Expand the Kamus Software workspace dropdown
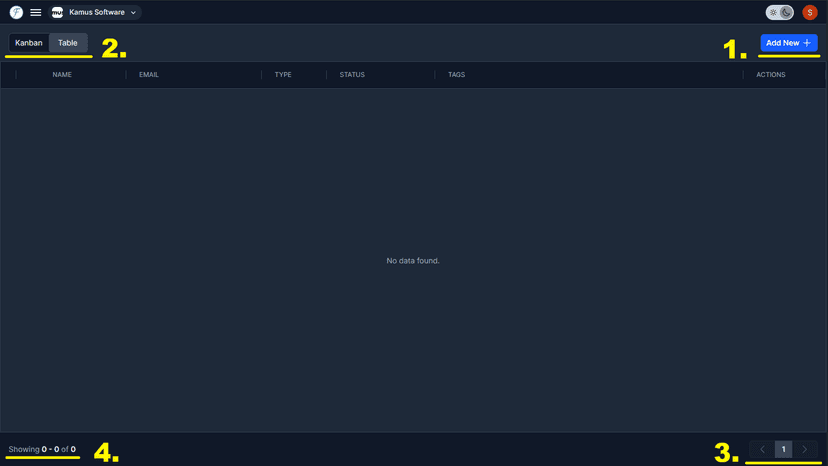This screenshot has width=828, height=466. pyautogui.click(x=95, y=12)
